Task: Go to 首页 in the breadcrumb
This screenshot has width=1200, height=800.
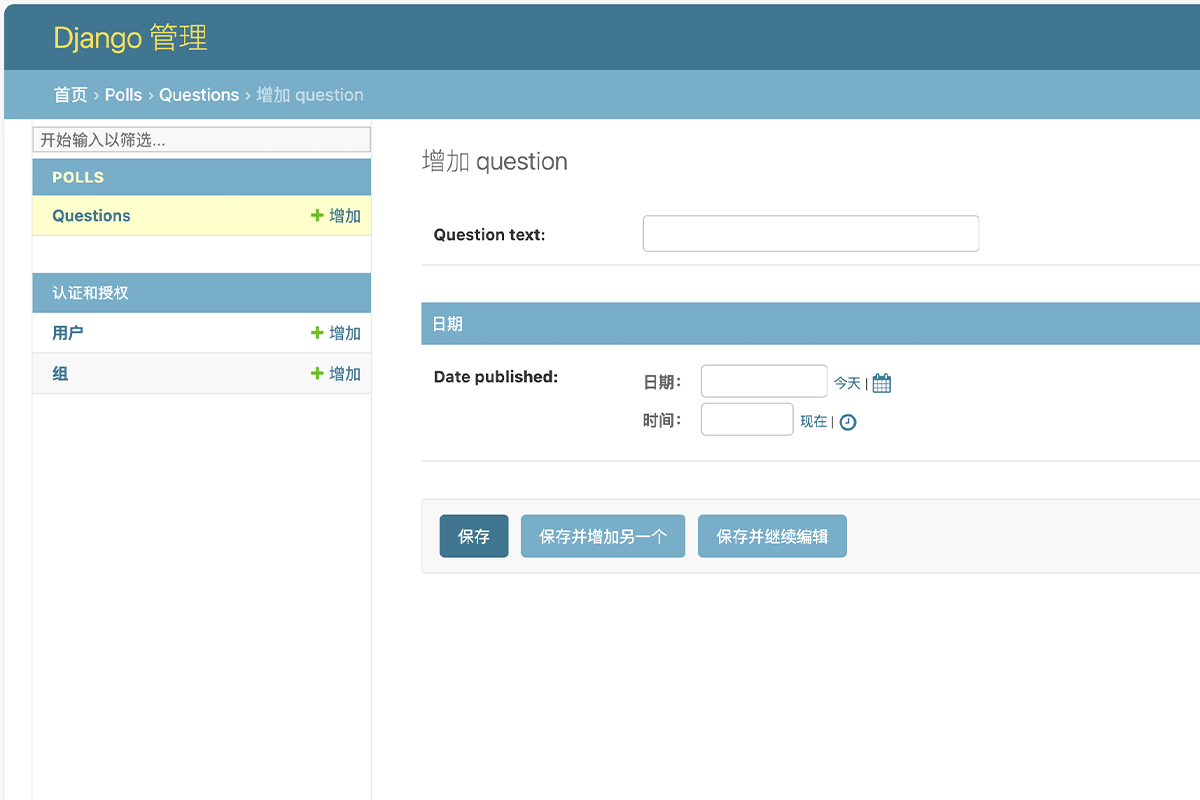Action: point(70,95)
